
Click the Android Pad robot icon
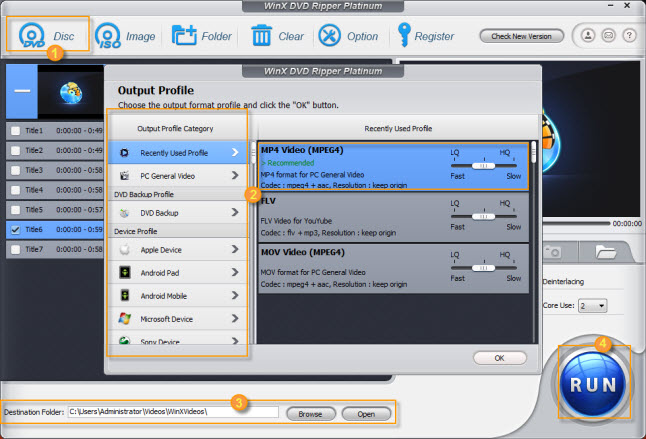click(124, 272)
